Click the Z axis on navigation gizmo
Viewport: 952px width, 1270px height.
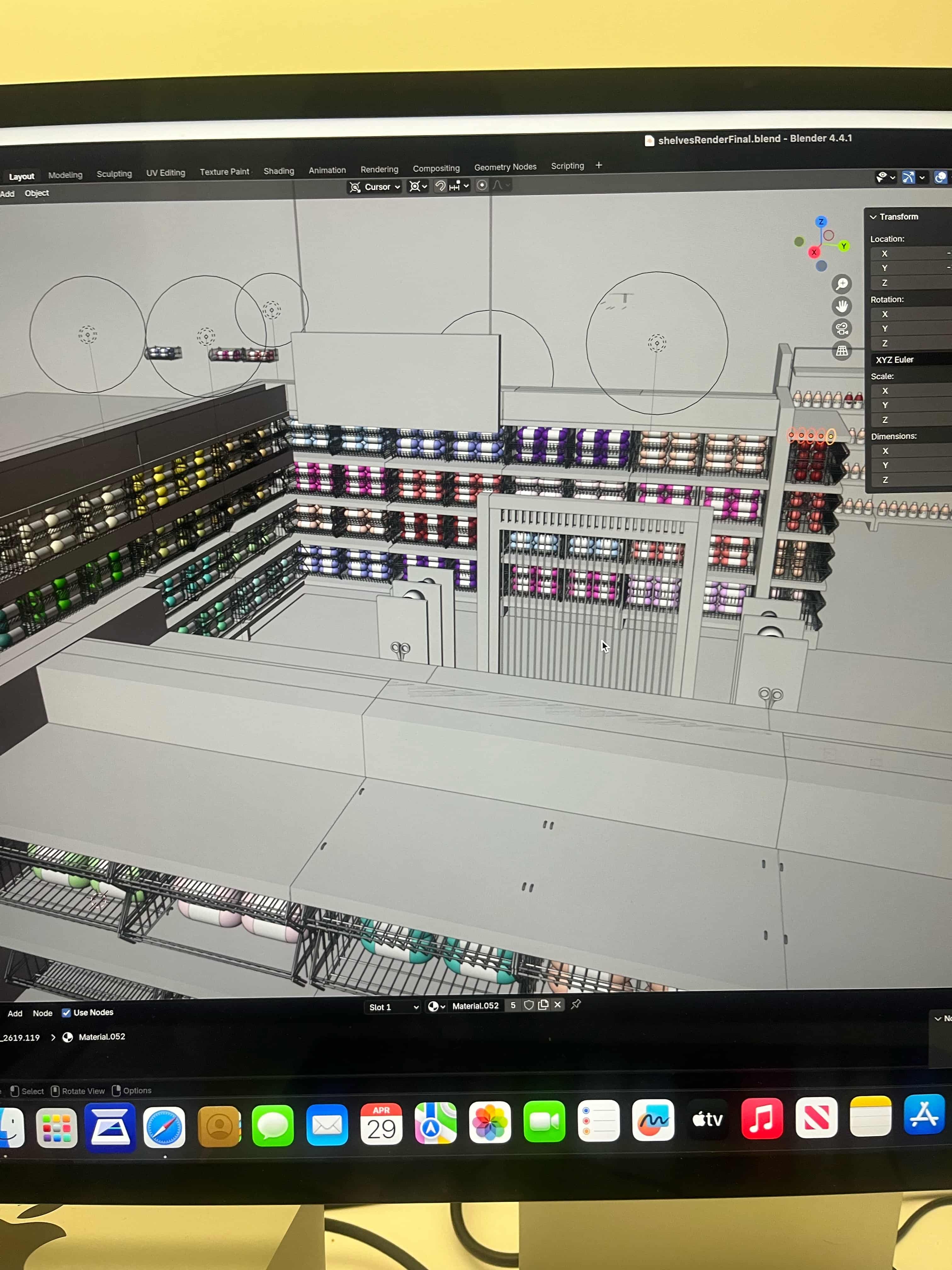click(x=821, y=222)
